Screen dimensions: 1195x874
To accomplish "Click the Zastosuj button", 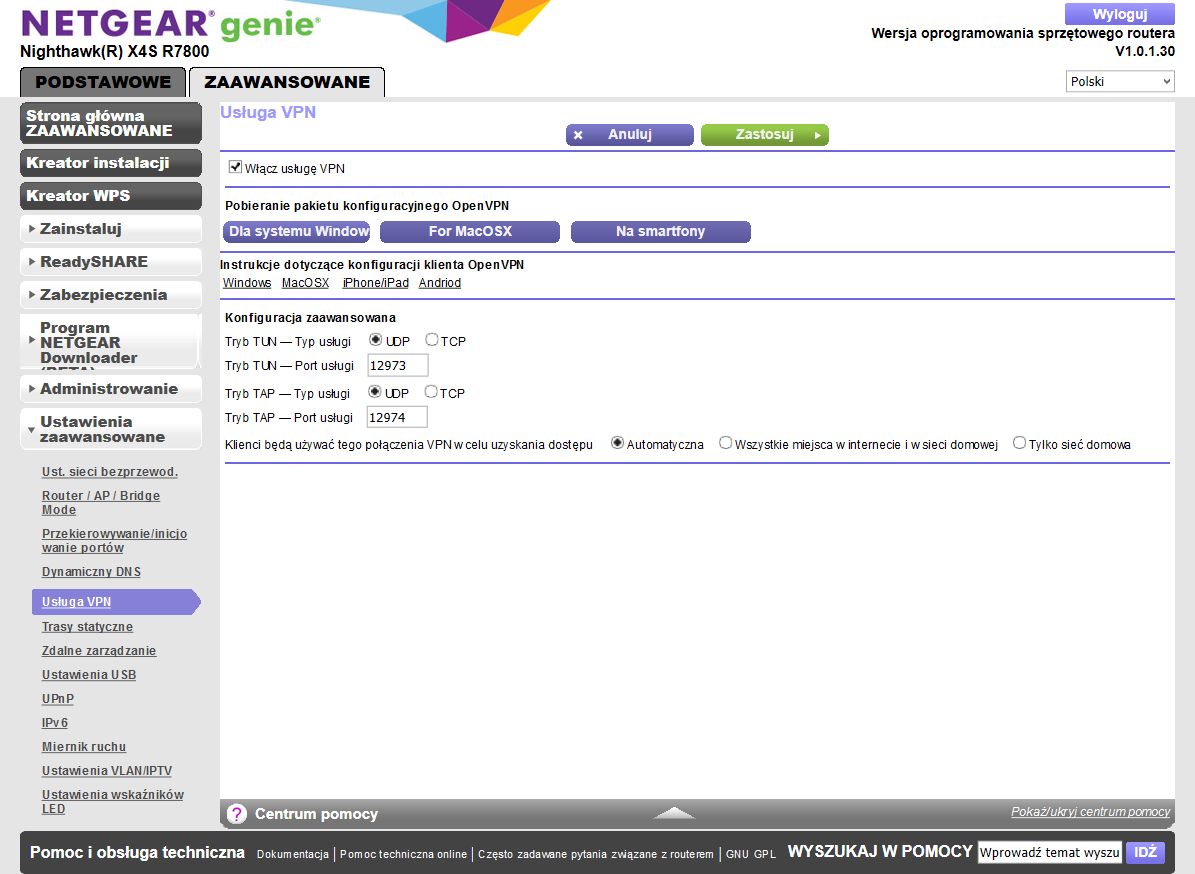I will tap(764, 135).
